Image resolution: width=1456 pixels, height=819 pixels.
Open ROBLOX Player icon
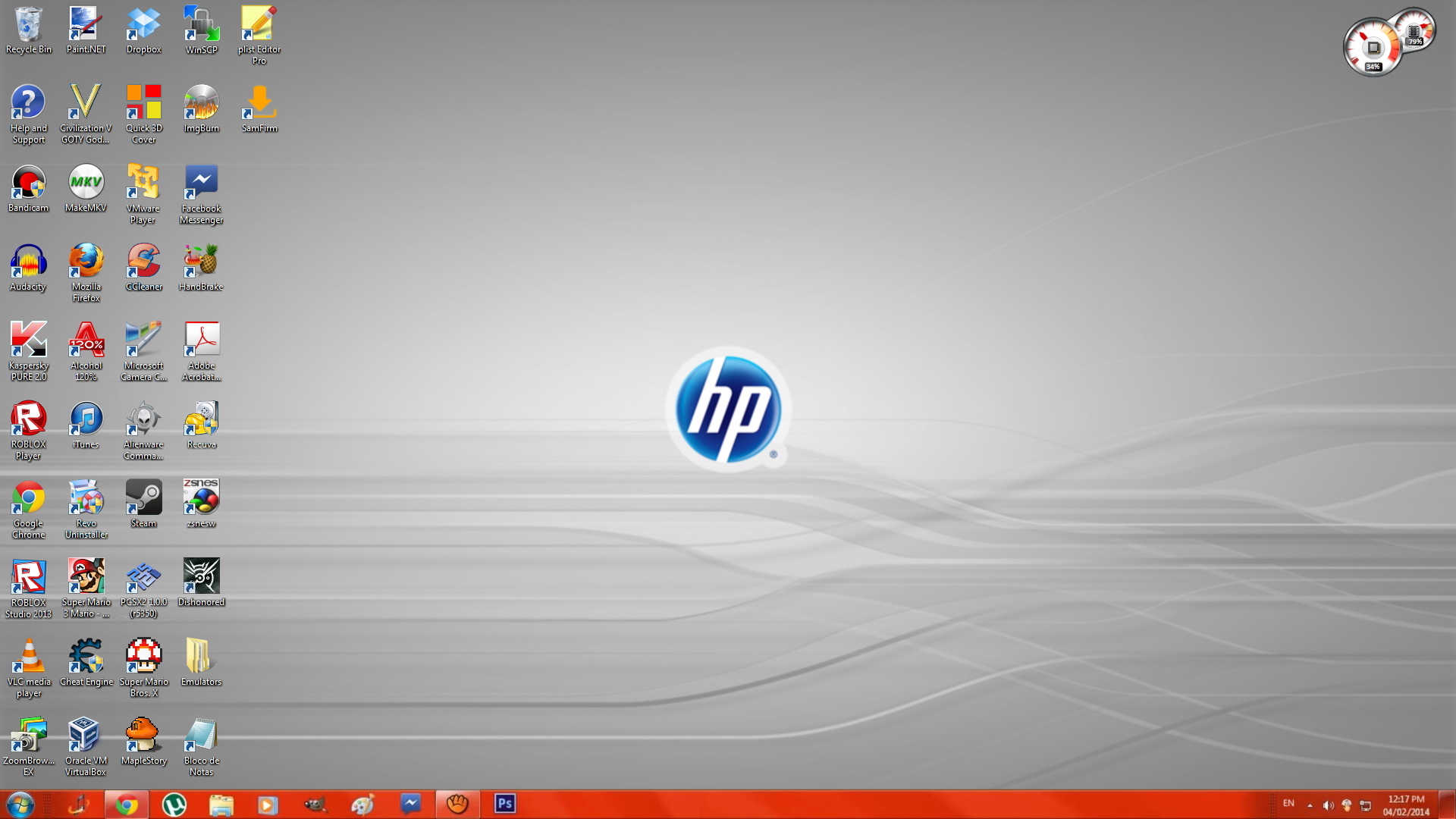coord(28,431)
